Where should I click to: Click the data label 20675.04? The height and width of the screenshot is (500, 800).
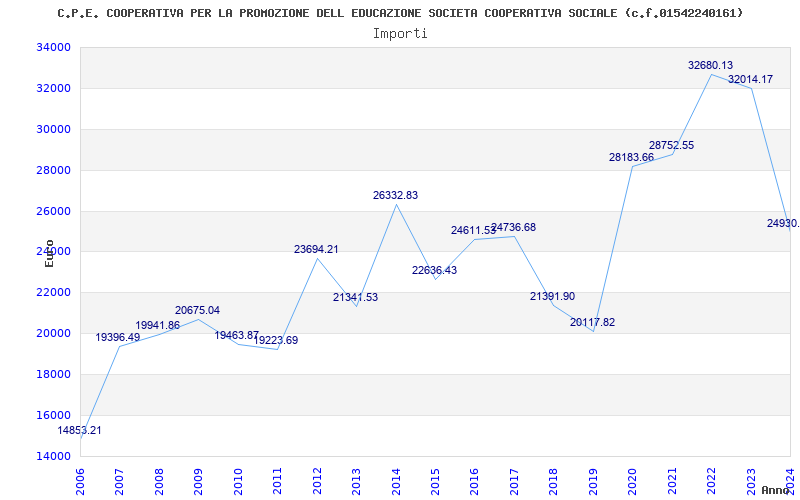(197, 310)
